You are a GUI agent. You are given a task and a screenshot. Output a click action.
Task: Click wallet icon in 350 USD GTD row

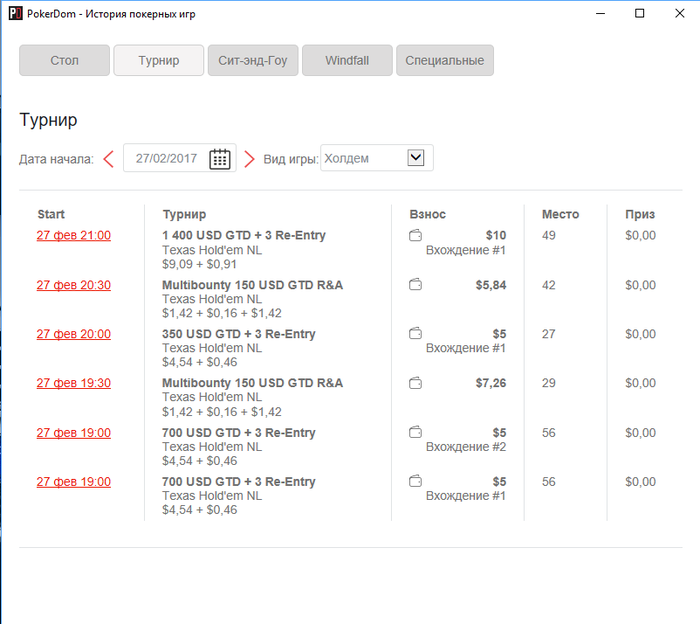[x=415, y=333]
